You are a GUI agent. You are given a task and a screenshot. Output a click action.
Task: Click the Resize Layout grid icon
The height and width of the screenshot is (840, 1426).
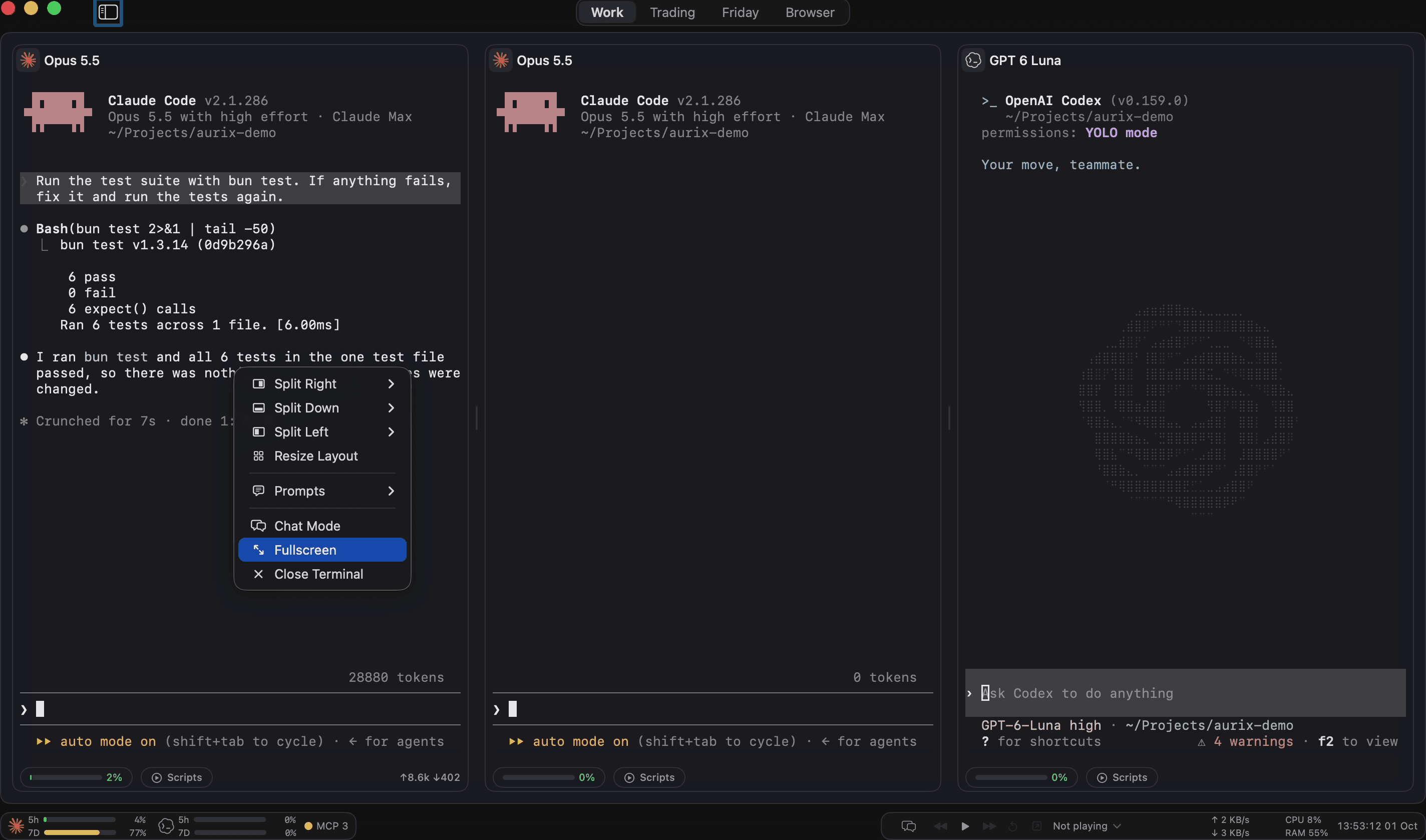coord(258,456)
